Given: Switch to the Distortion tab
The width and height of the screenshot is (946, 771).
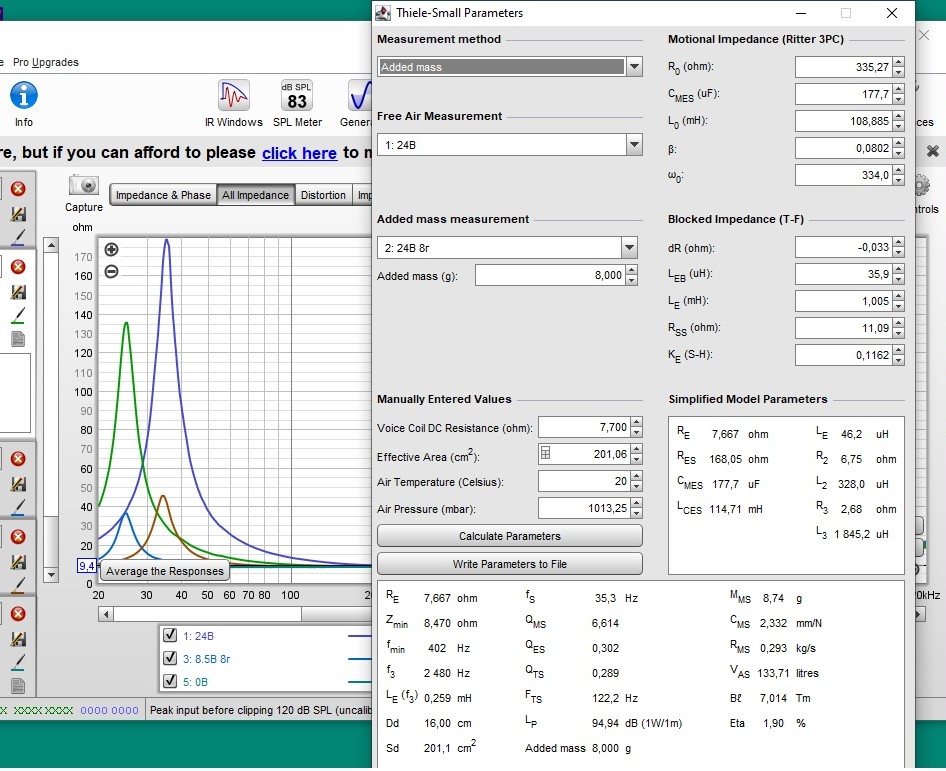Looking at the screenshot, I should 323,195.
